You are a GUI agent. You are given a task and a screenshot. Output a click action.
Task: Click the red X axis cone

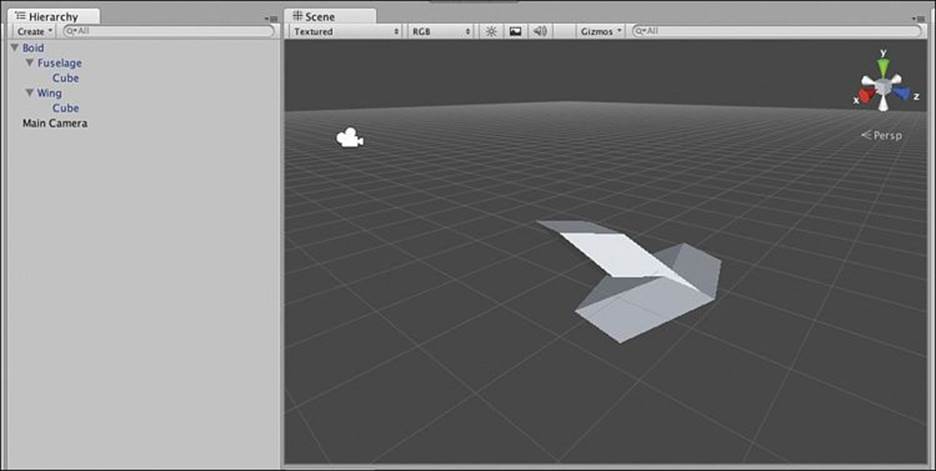tap(867, 95)
